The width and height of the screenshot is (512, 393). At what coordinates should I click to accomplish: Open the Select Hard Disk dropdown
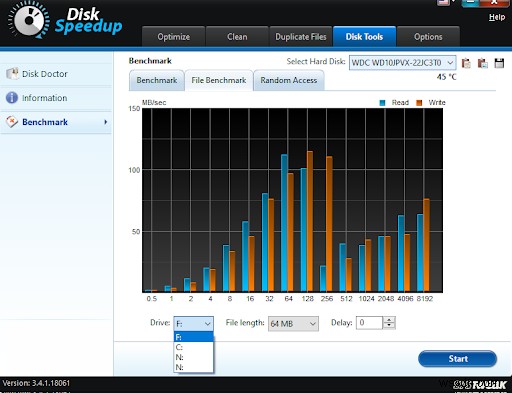pyautogui.click(x=403, y=63)
